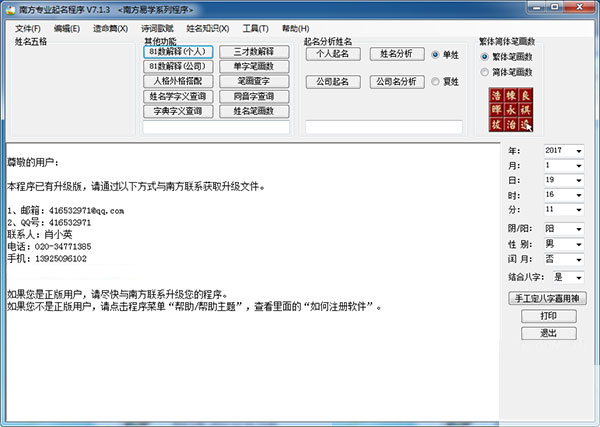Open the 分 dropdown showing 11
Image resolution: width=600 pixels, height=427 pixels.
tap(564, 209)
